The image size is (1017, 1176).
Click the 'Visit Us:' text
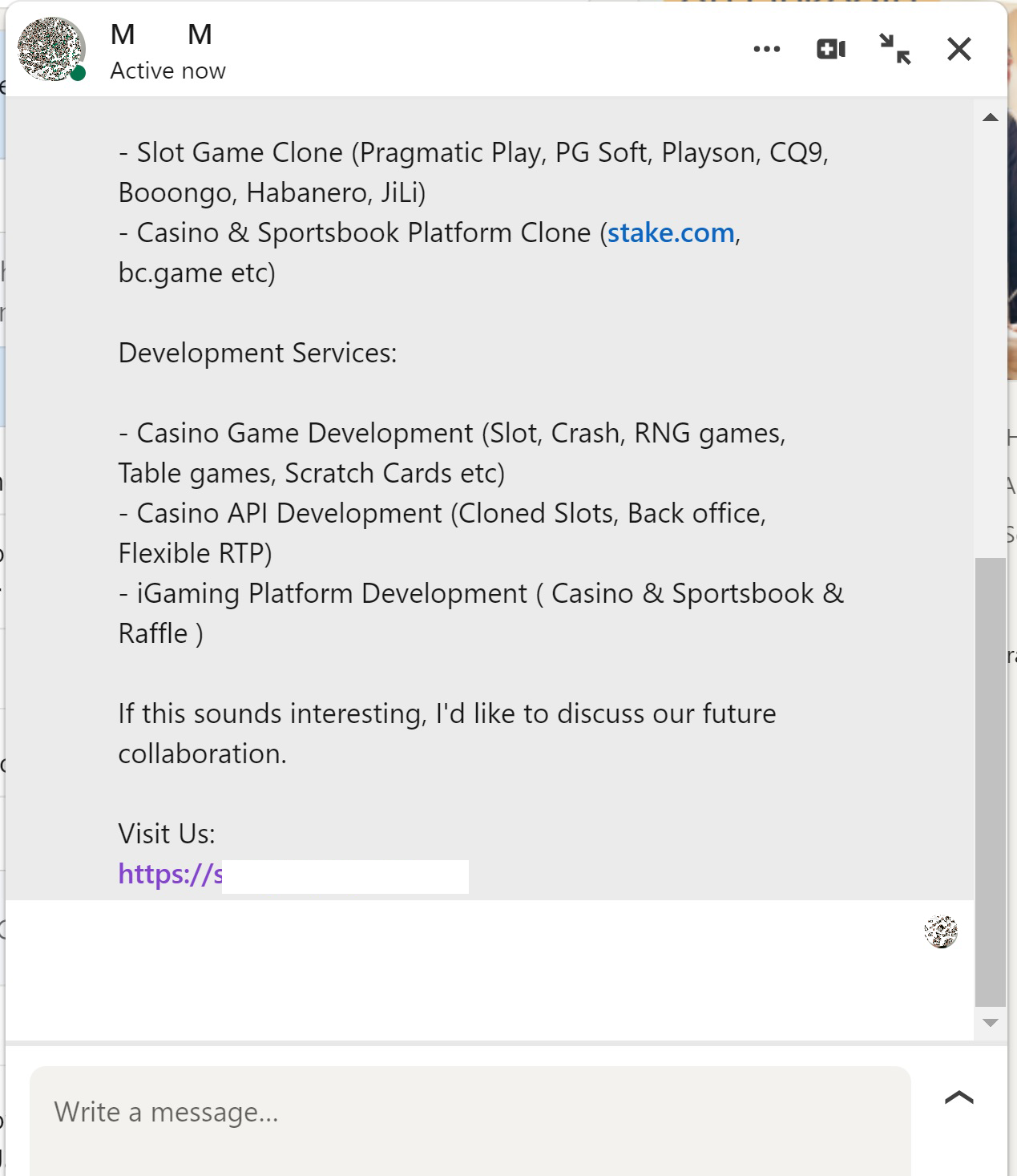coord(167,834)
